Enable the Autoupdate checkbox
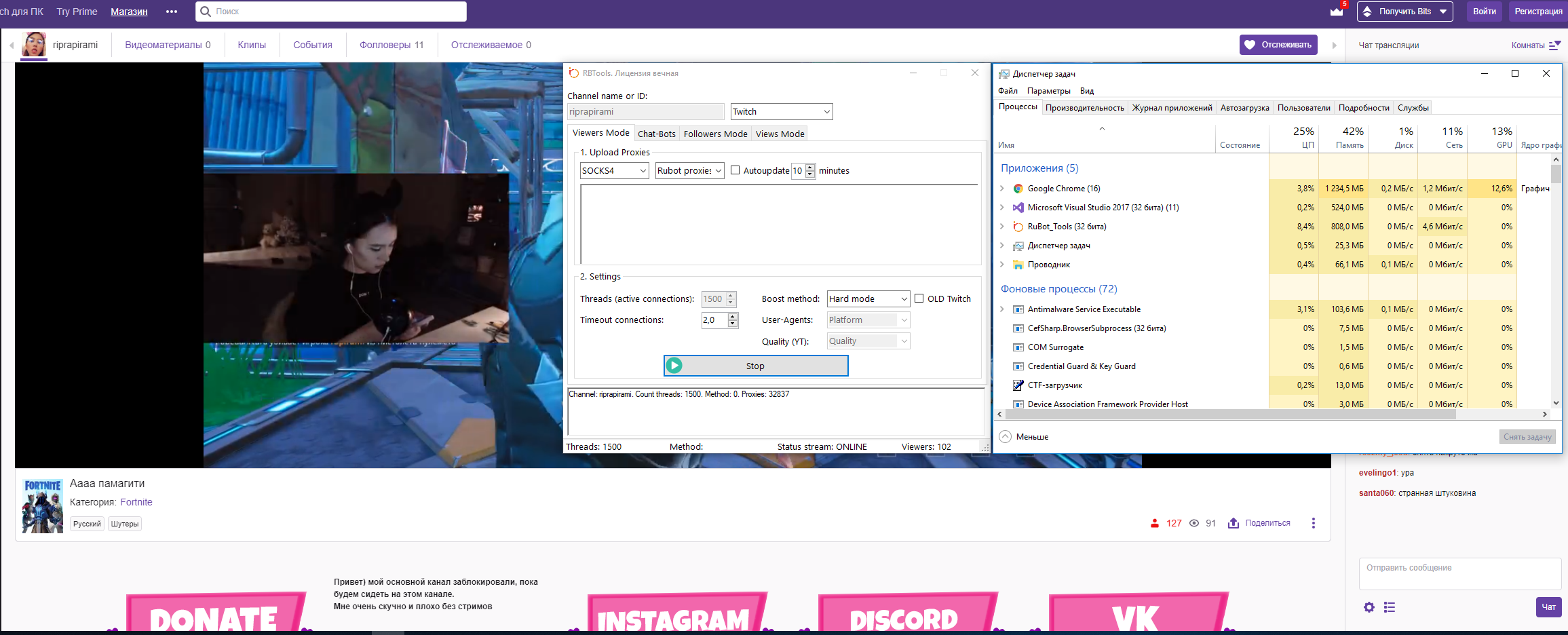1568x635 pixels. [x=735, y=170]
